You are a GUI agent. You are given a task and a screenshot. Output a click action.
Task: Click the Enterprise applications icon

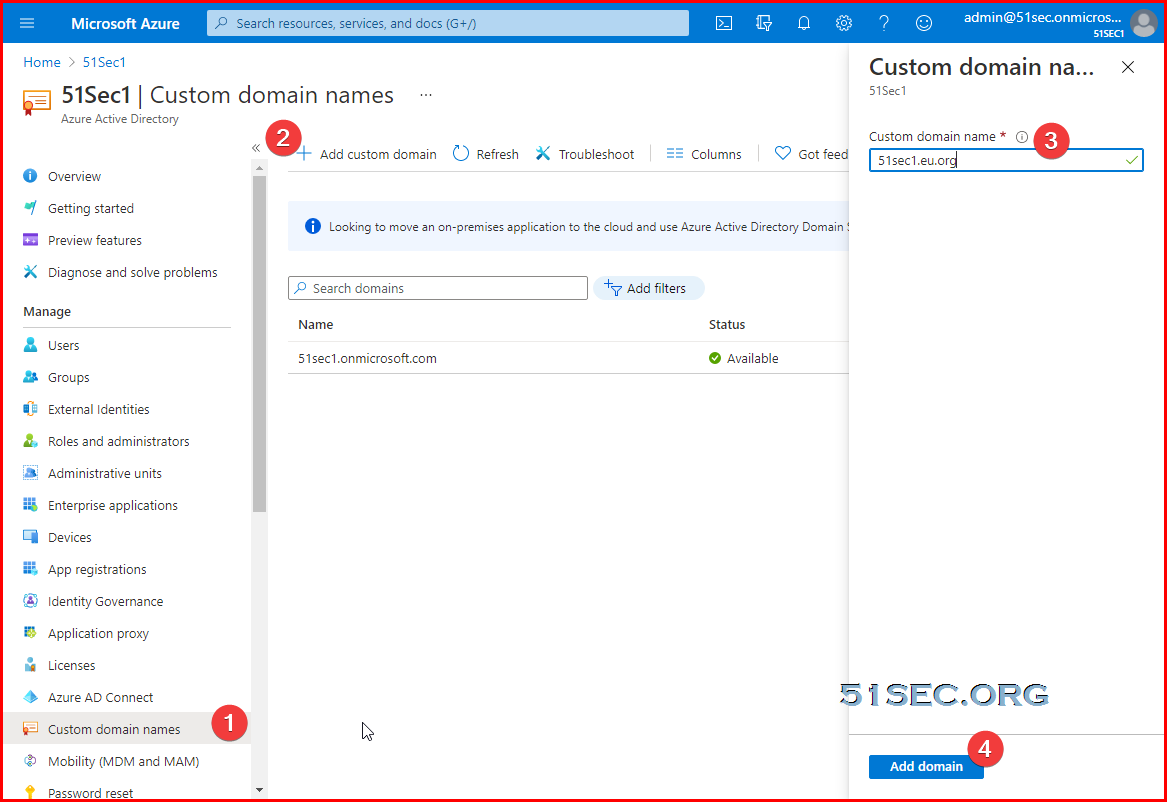[30, 504]
